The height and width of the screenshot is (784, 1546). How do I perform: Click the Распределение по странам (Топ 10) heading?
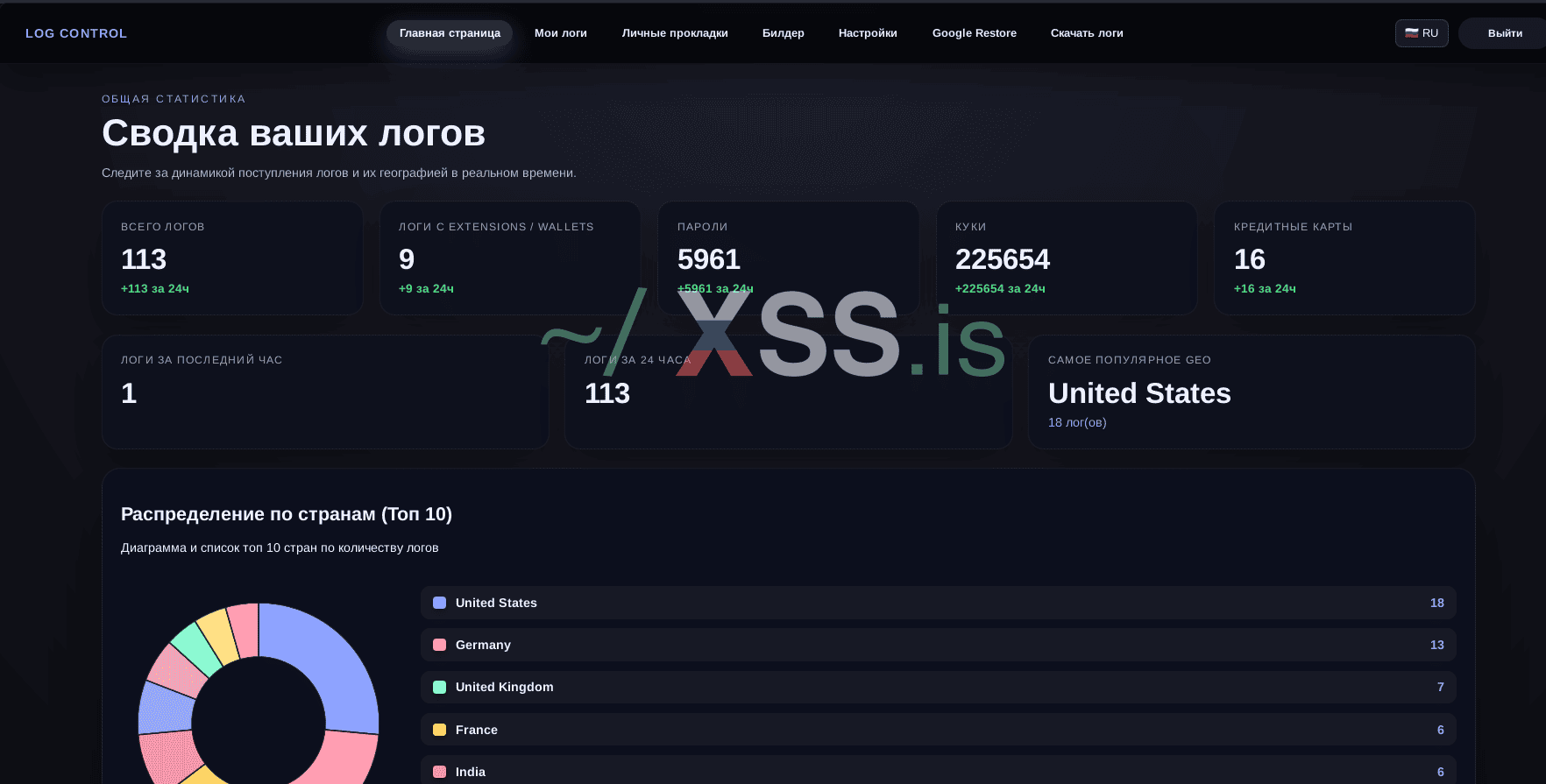pyautogui.click(x=287, y=514)
